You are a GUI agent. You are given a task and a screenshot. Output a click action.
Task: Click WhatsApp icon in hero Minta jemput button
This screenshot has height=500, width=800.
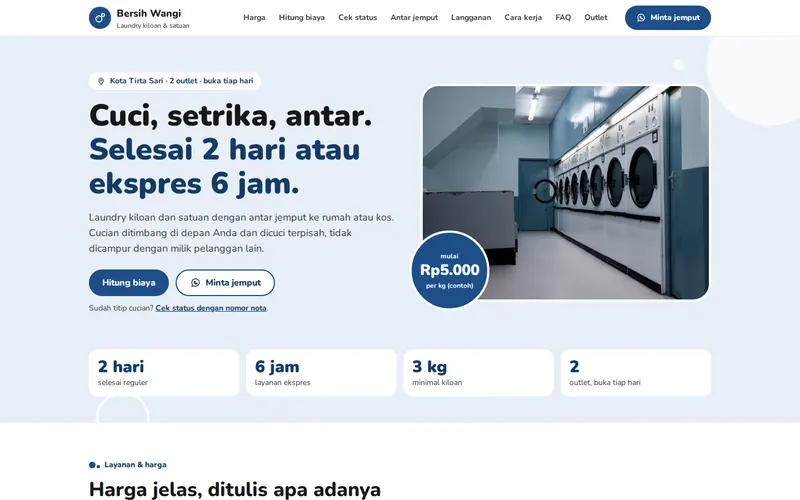(195, 283)
